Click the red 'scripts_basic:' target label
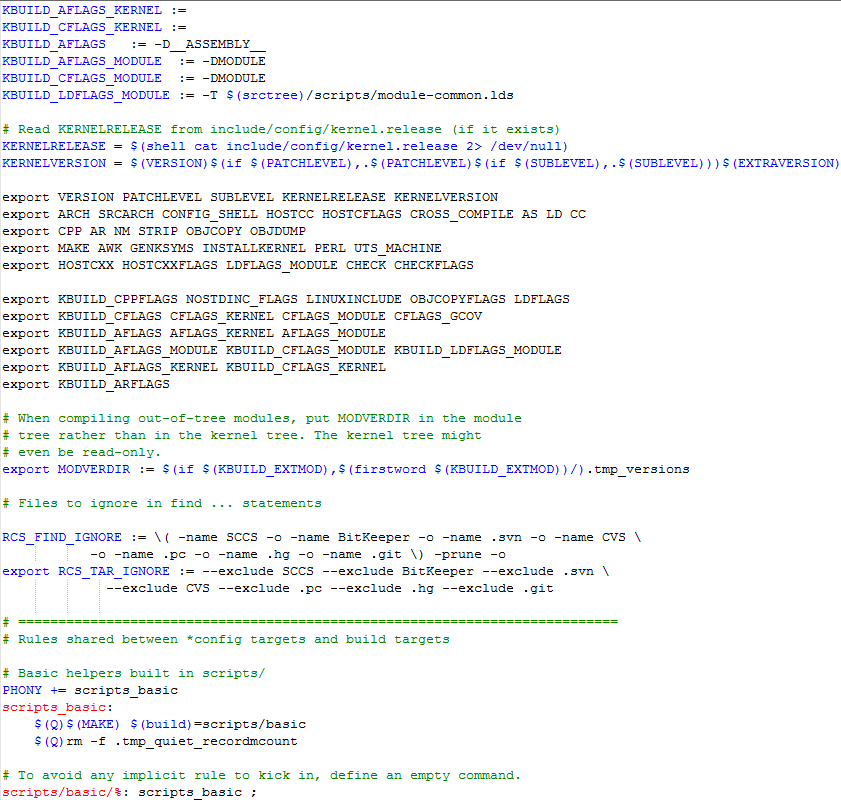Viewport: 841px width, 800px height. pos(58,708)
